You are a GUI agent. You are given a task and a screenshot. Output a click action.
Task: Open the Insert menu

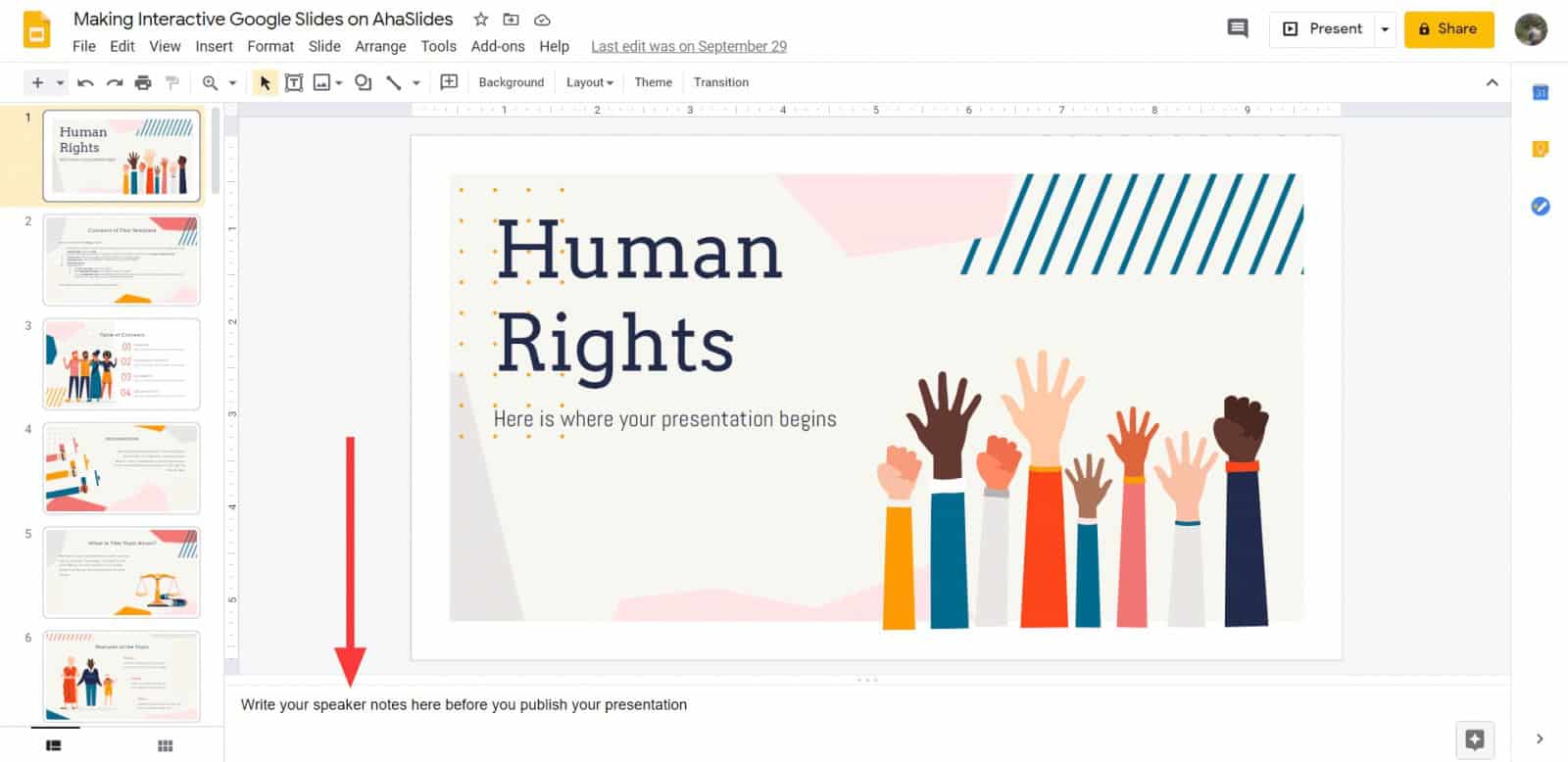[214, 46]
